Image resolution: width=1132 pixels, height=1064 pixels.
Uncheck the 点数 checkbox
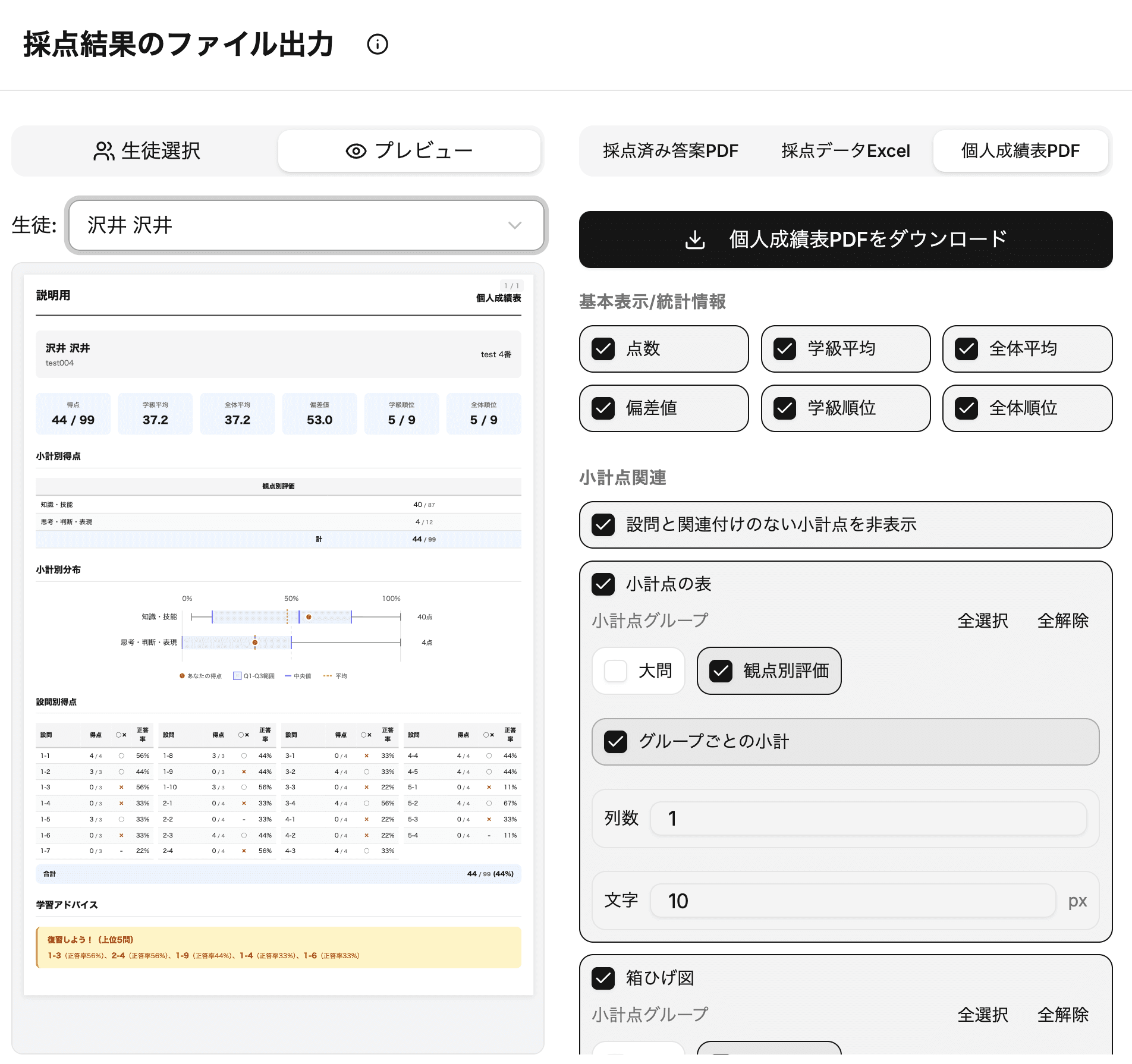pos(603,350)
